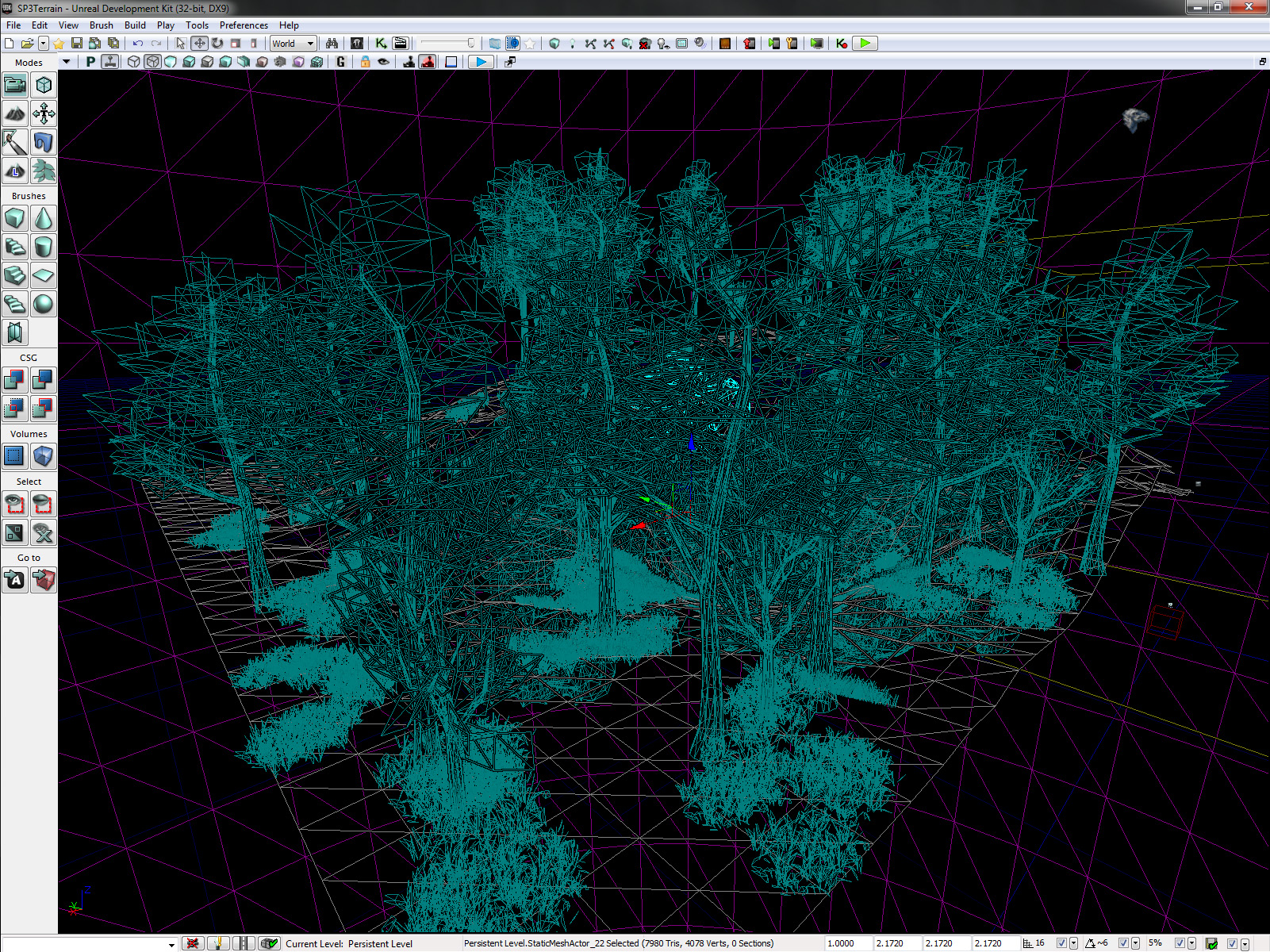Click the CSG Add button
Image resolution: width=1270 pixels, height=952 pixels.
(15, 380)
